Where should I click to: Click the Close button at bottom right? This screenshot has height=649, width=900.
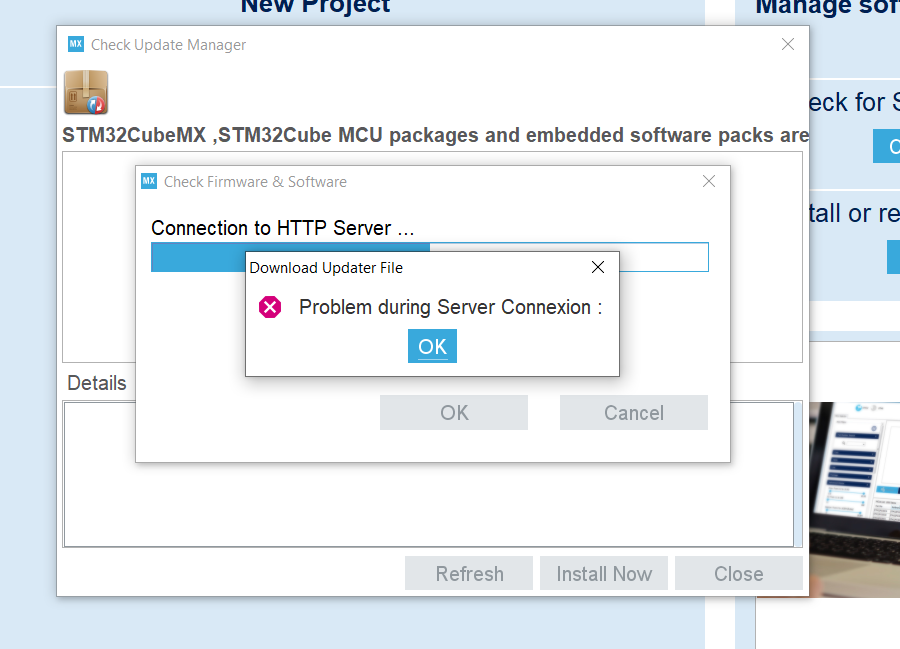(739, 573)
